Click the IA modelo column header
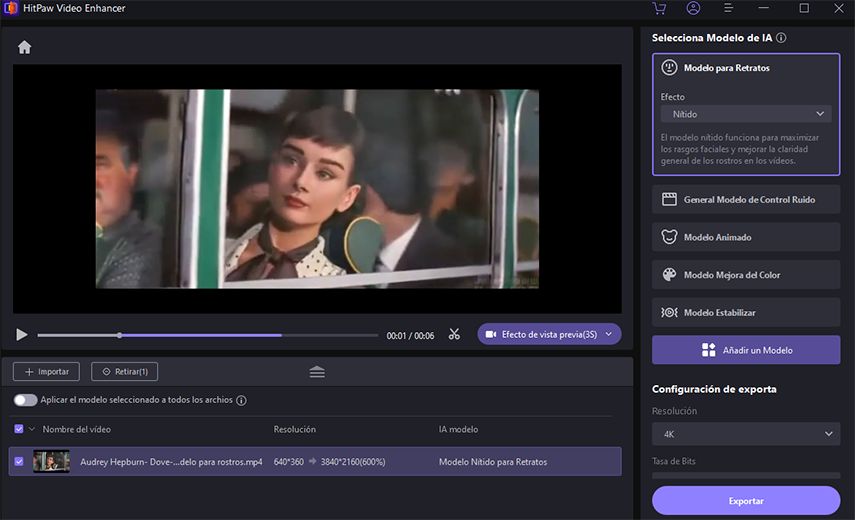This screenshot has height=520, width=855. (x=459, y=430)
